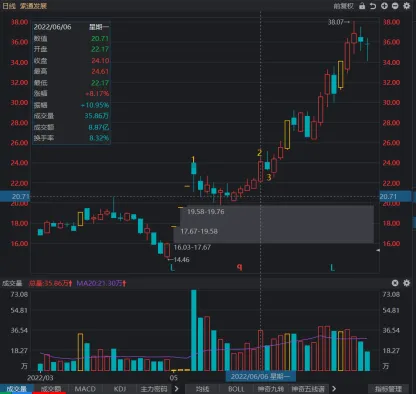Expand more main indicators after 神奇五线谱

click(x=334, y=389)
